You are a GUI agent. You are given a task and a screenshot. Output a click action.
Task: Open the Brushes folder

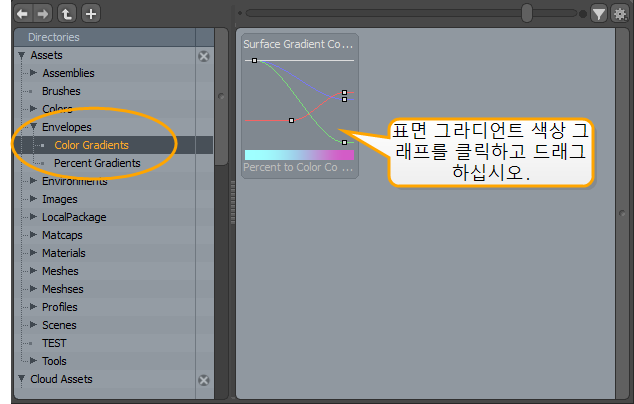coord(61,91)
